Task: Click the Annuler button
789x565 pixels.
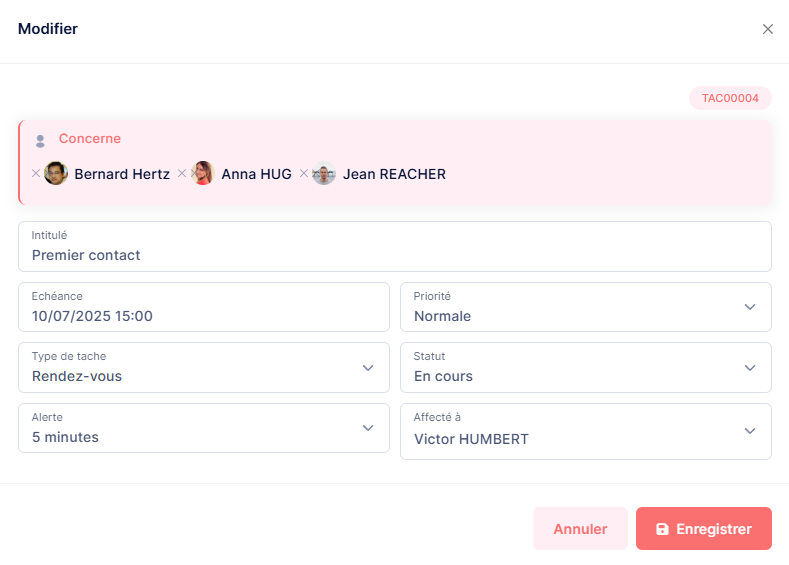Action: click(x=580, y=529)
